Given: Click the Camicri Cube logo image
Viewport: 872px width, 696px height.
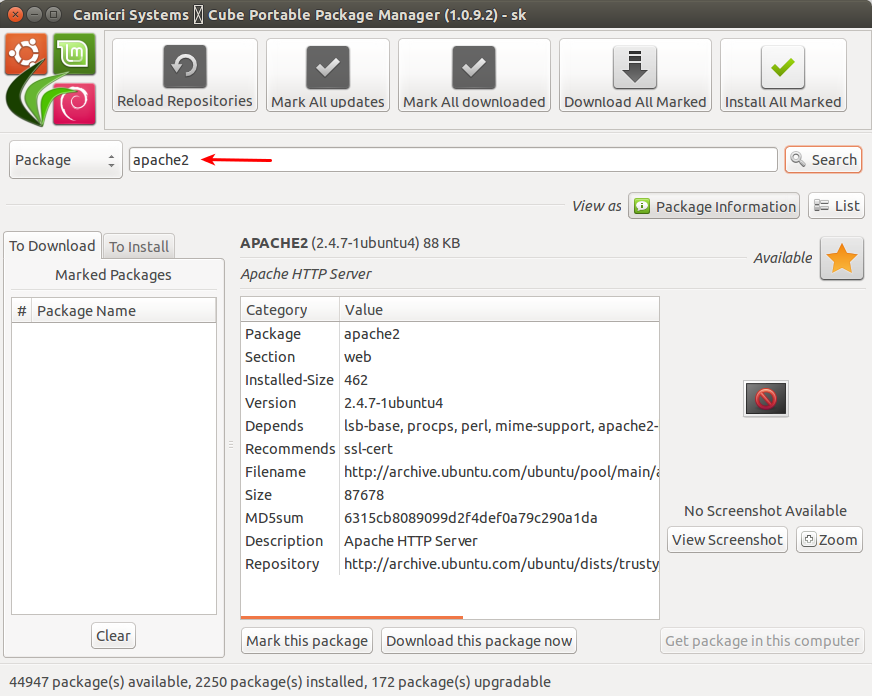Looking at the screenshot, I should [x=51, y=79].
